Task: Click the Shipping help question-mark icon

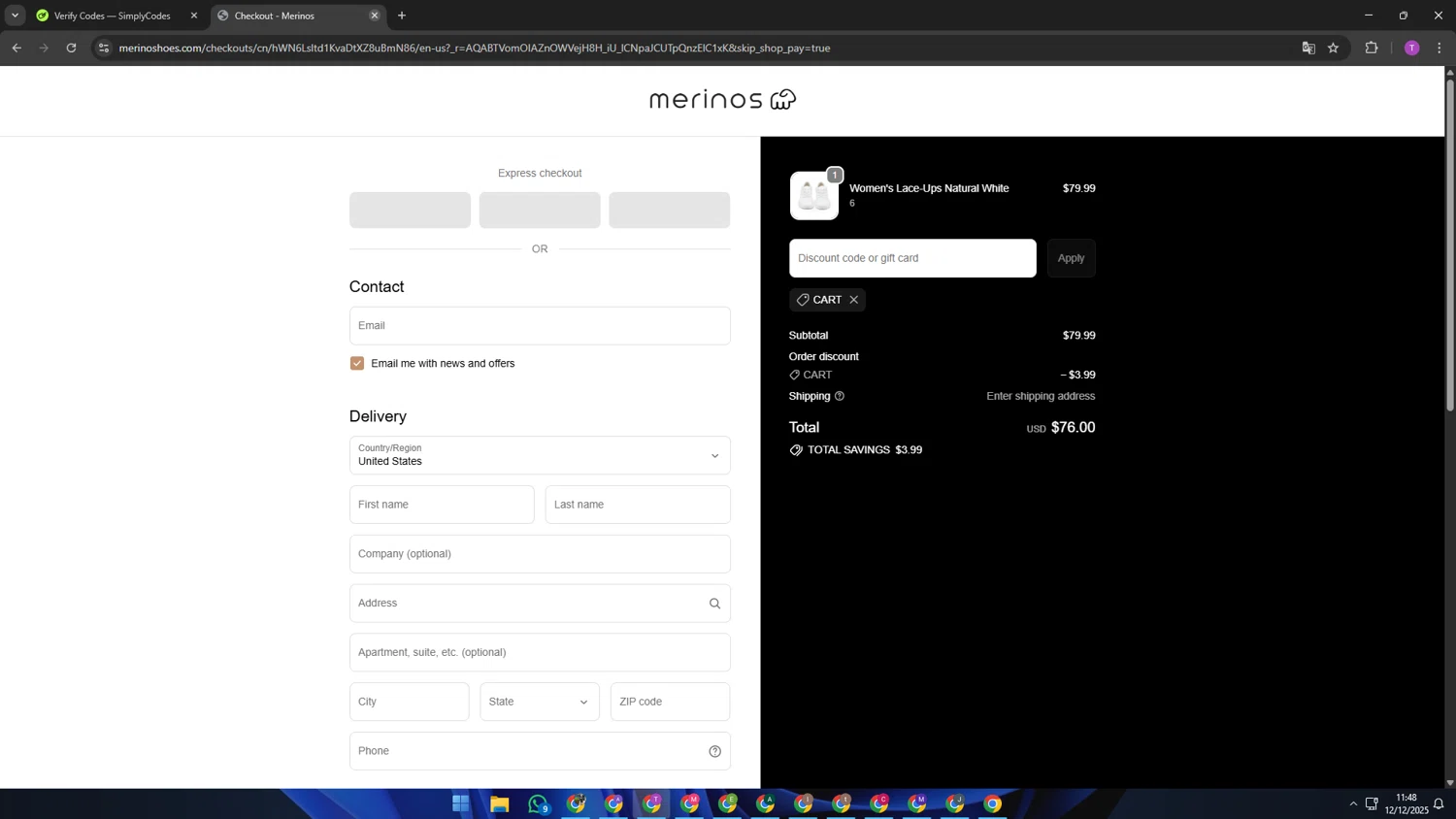Action: coord(840,396)
